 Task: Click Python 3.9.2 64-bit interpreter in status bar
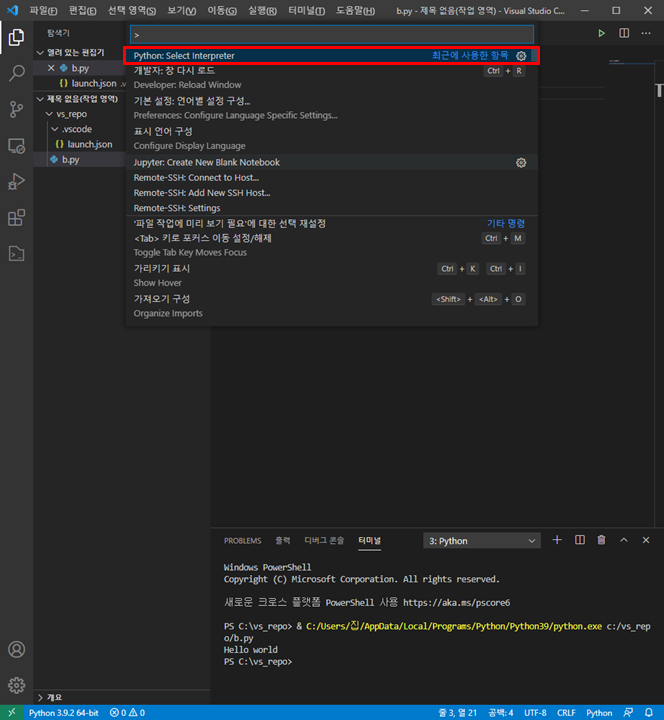tap(63, 713)
